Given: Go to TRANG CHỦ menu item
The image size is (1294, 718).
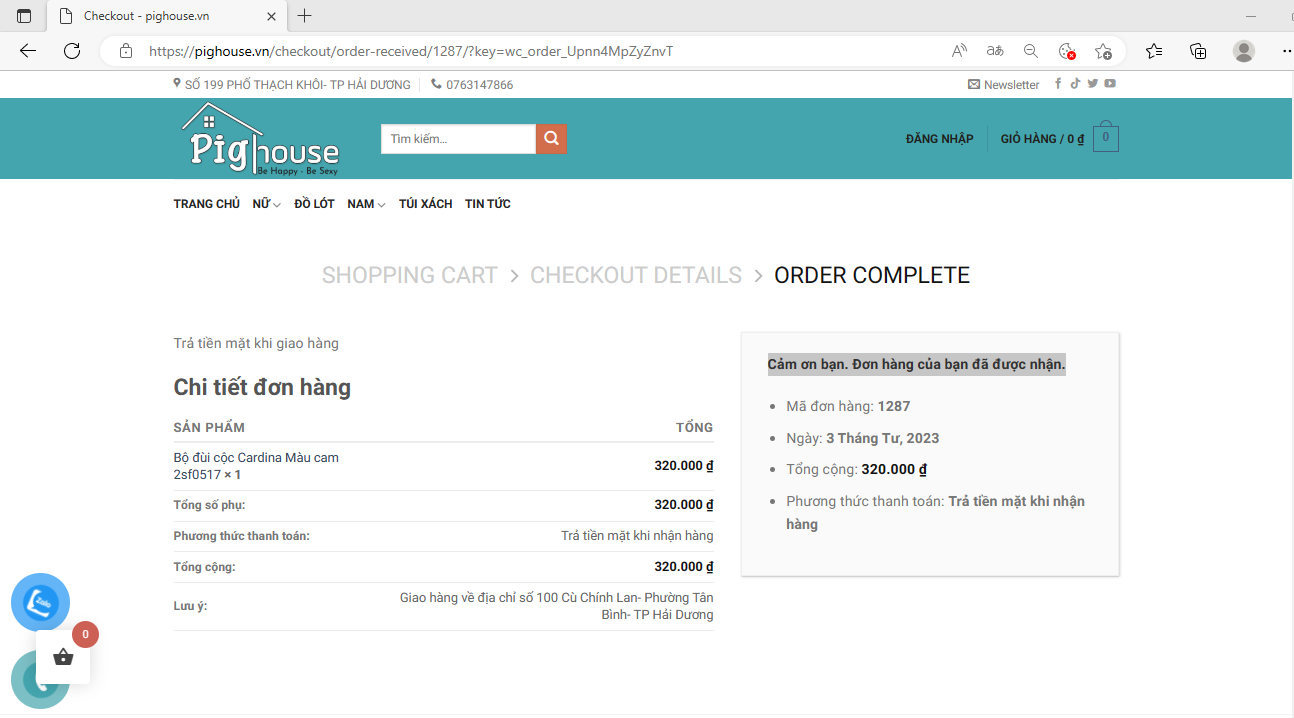Looking at the screenshot, I should point(206,204).
